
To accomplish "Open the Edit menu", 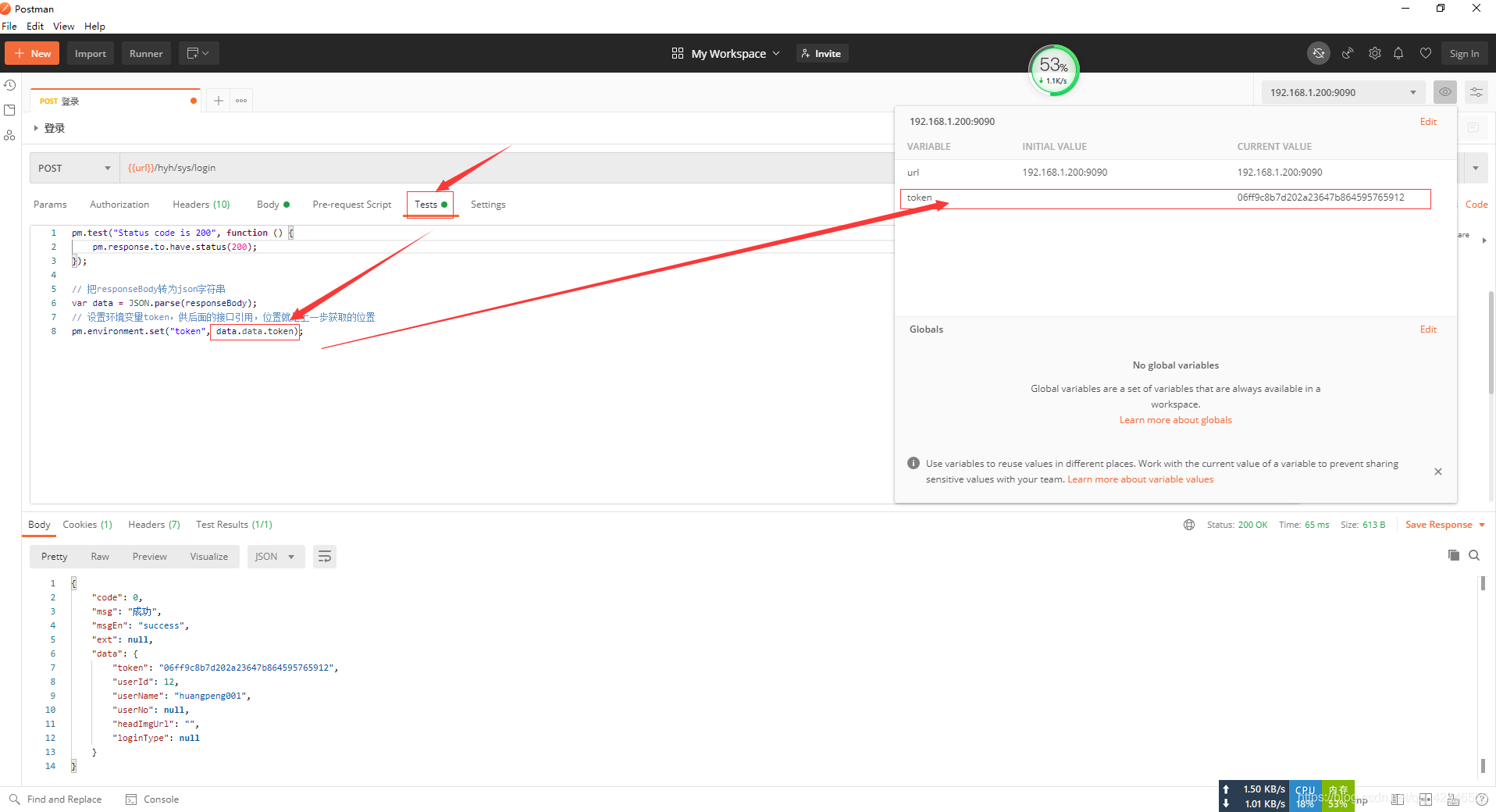I will [x=35, y=26].
